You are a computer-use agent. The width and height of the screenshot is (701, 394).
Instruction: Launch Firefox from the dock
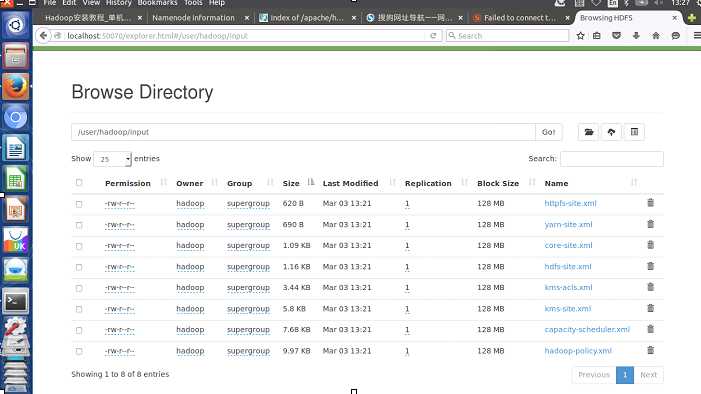(16, 86)
